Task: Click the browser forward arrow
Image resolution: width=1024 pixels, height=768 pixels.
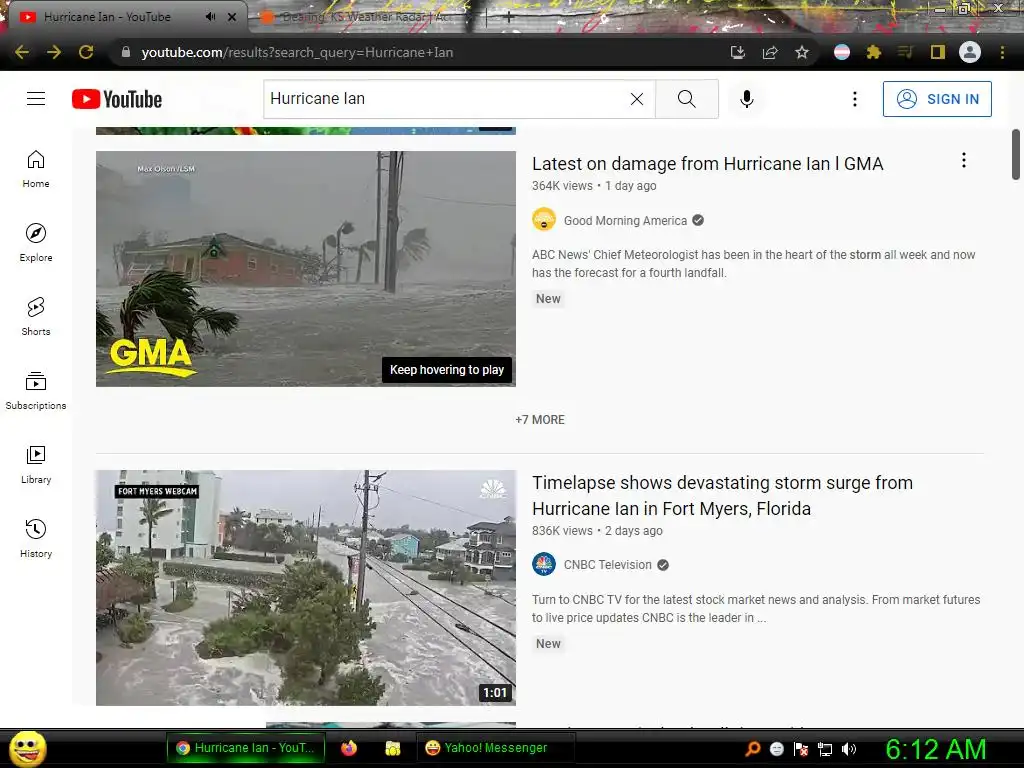Action: coord(54,52)
